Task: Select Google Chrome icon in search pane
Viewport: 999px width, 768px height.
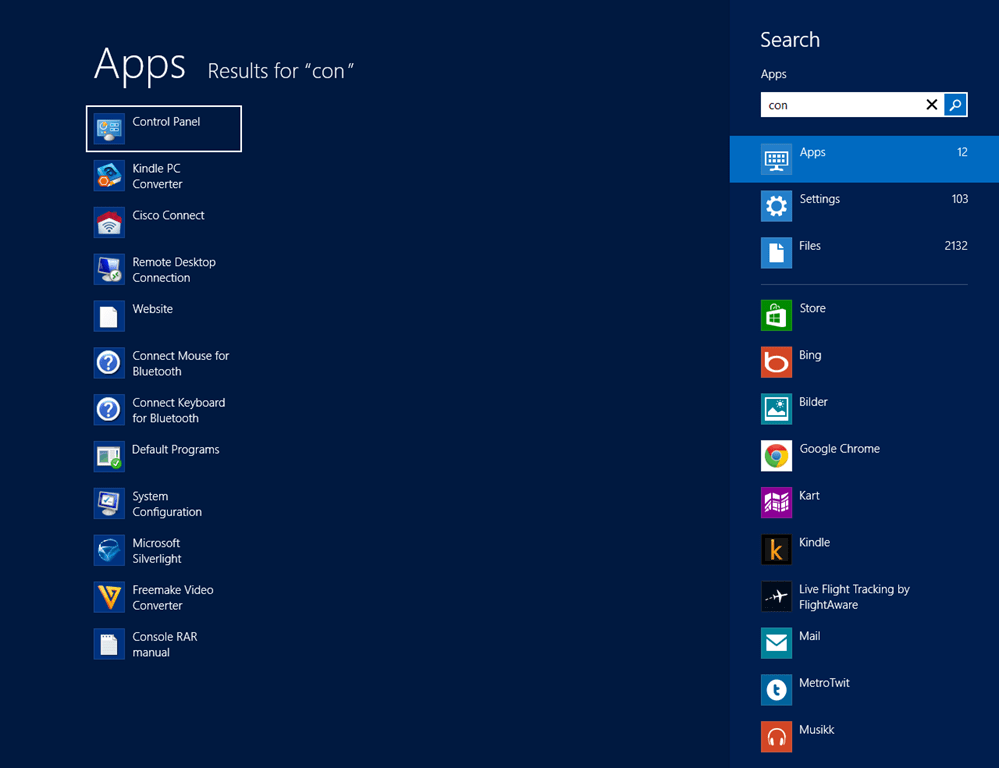Action: coord(776,456)
